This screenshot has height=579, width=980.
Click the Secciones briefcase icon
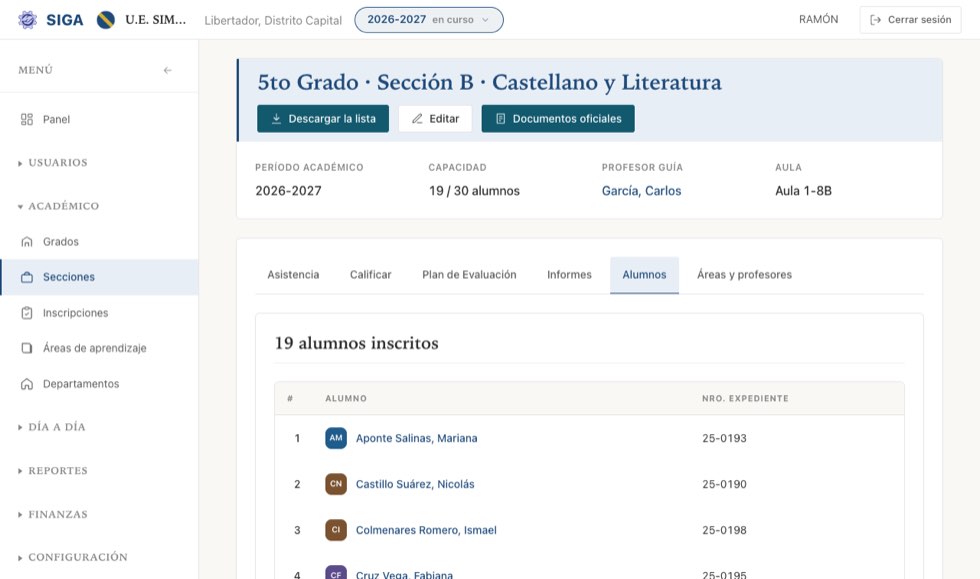pyautogui.click(x=27, y=277)
